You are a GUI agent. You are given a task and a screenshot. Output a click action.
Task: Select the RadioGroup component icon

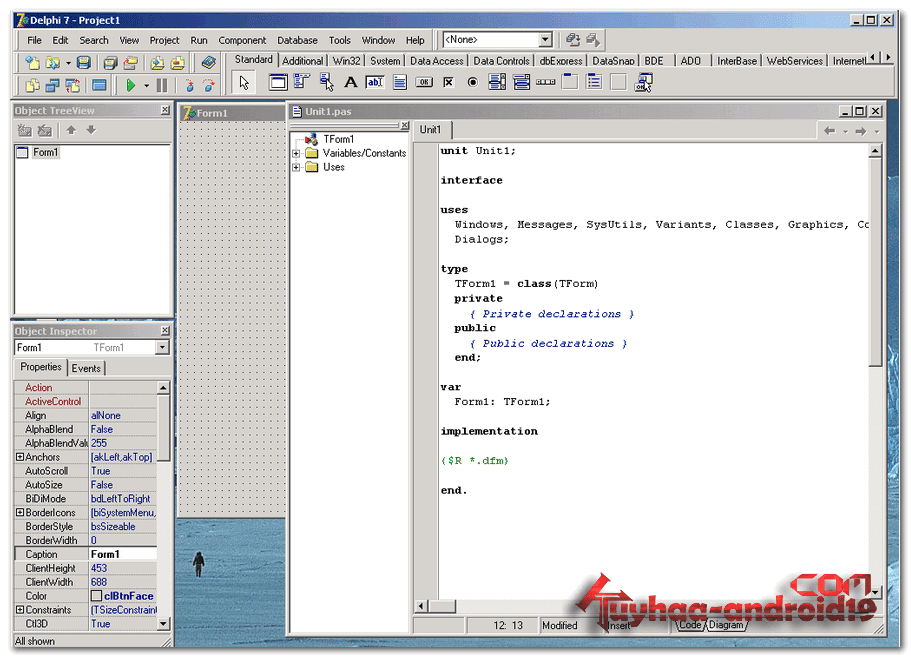(594, 82)
